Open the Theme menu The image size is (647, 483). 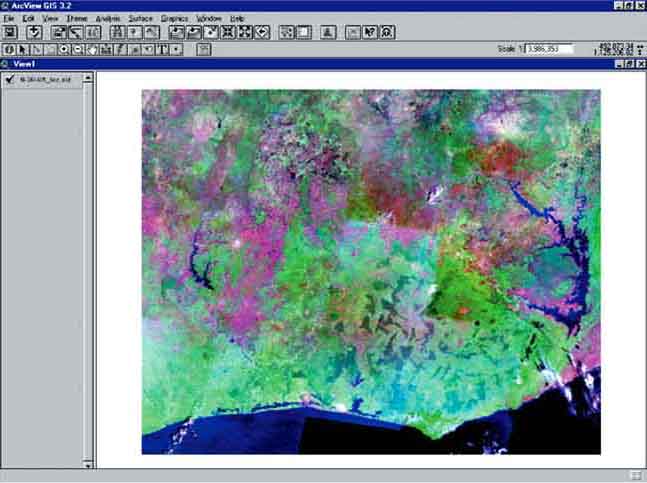click(x=76, y=18)
